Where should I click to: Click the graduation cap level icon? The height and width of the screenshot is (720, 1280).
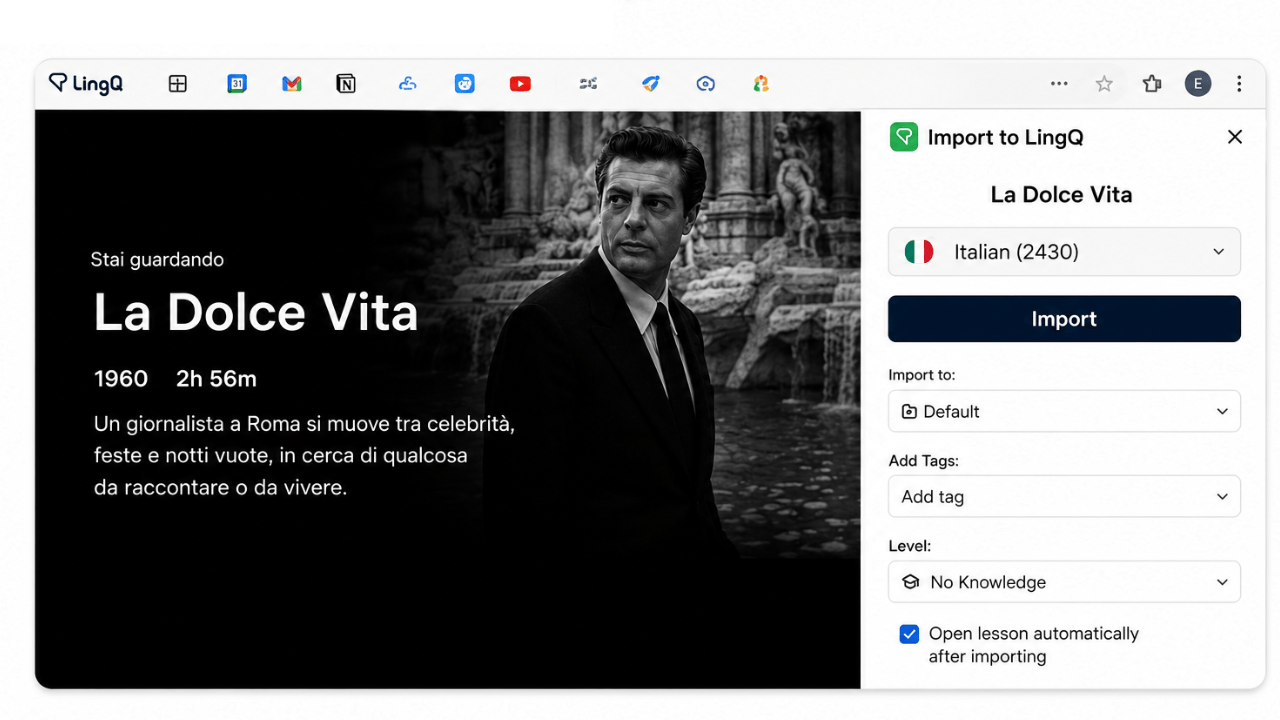pos(910,582)
